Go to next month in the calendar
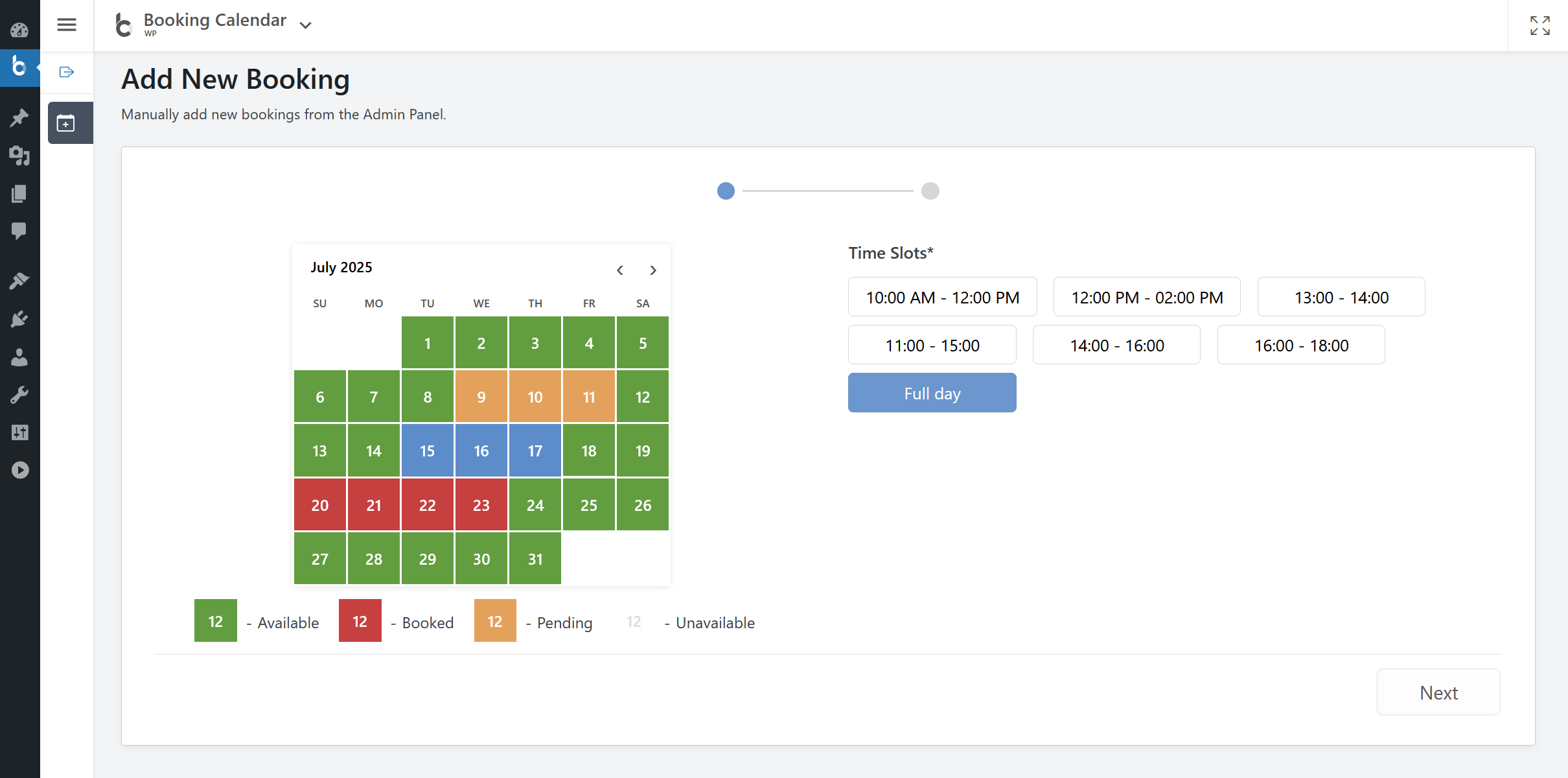 click(x=653, y=270)
